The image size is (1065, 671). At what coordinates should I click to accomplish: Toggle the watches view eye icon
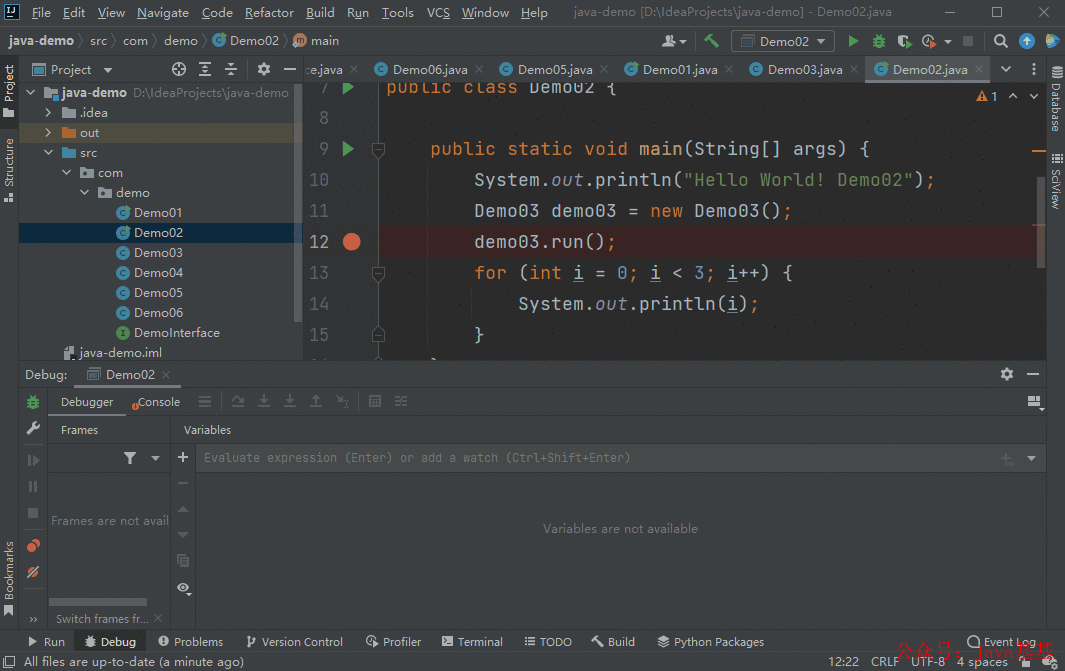pyautogui.click(x=183, y=588)
